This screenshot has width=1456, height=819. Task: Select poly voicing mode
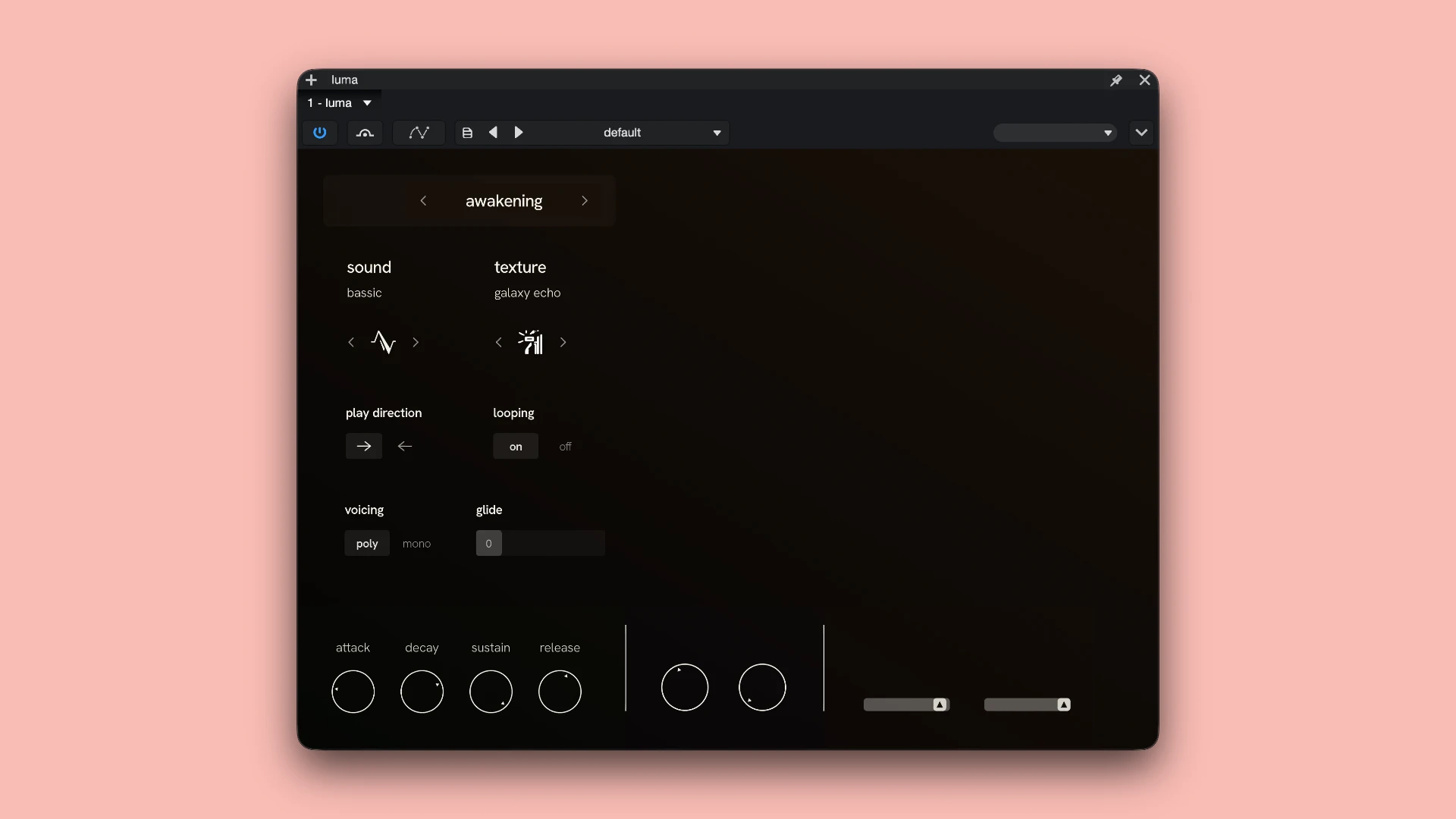367,544
